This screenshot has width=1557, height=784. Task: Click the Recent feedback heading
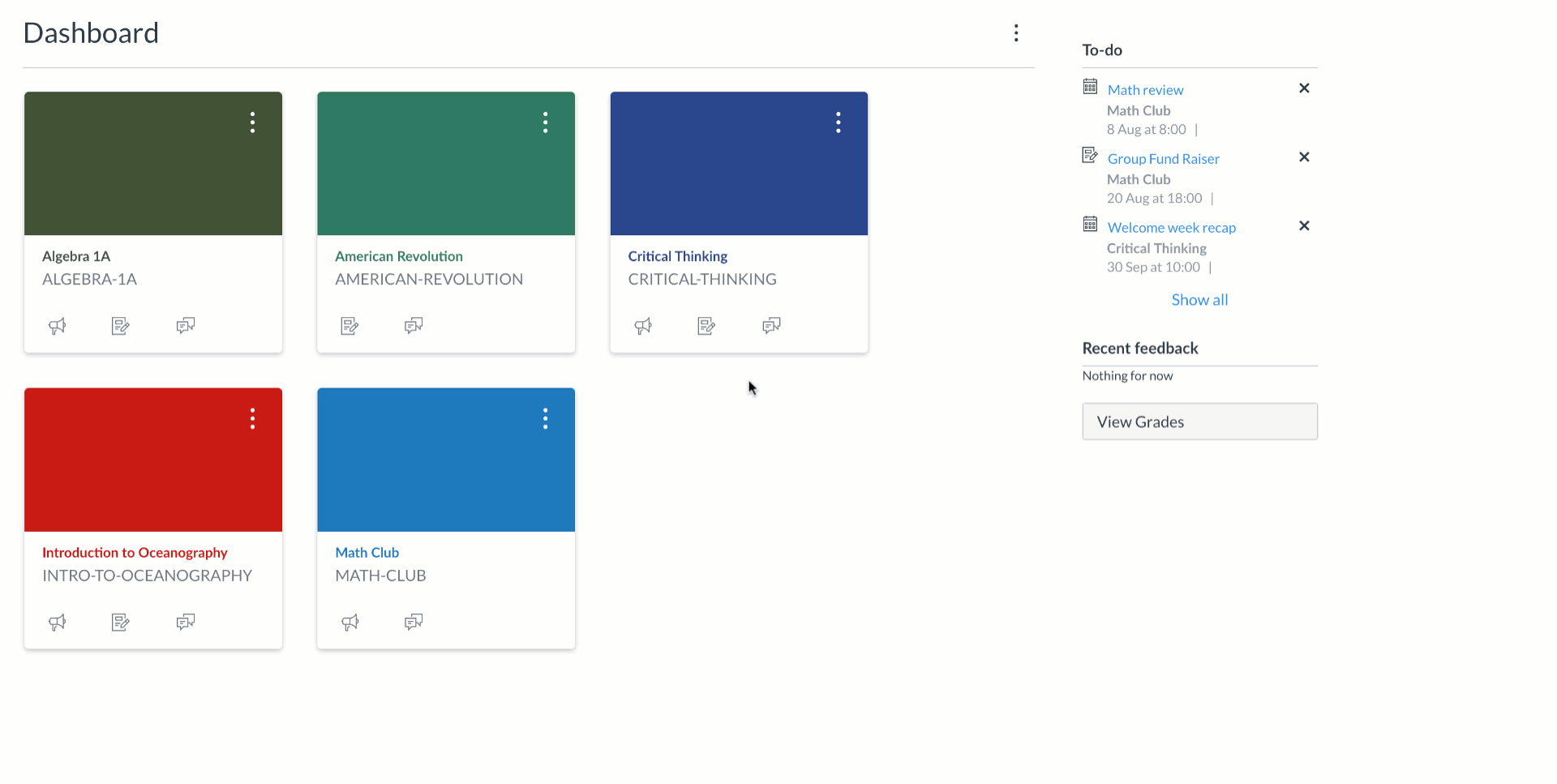(1140, 349)
